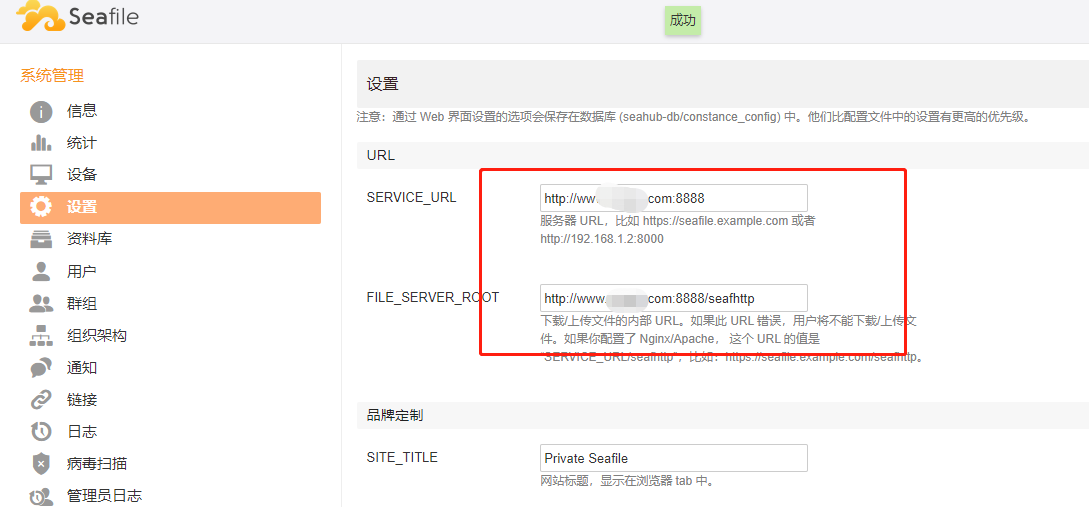Click the FILE_SERVER_ROOT input field
Image resolution: width=1089 pixels, height=507 pixels.
click(x=673, y=298)
